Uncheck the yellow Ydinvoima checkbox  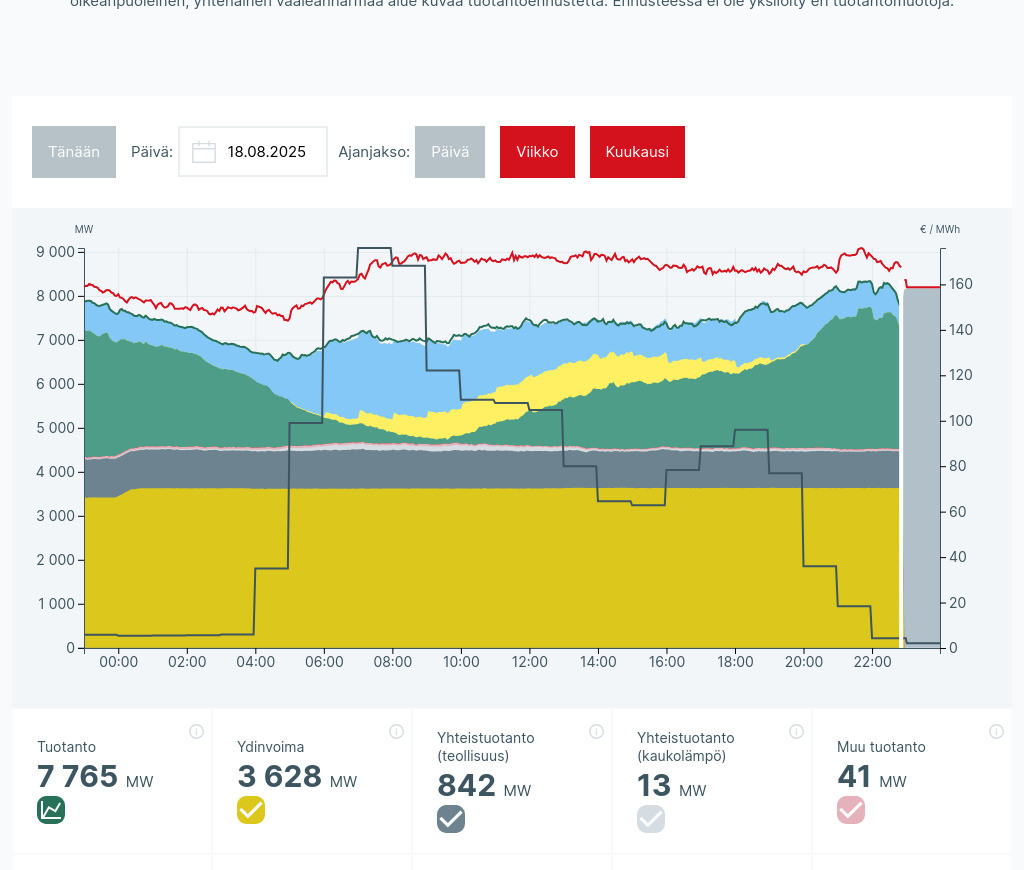coord(251,810)
